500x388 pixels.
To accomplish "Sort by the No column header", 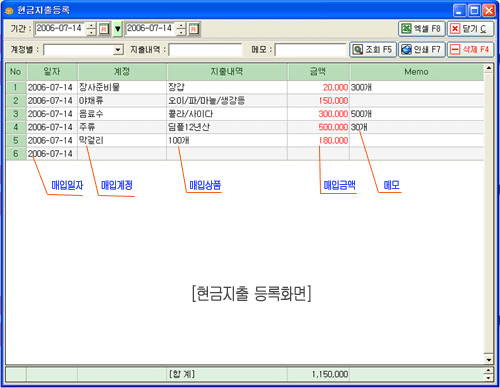I will (x=16, y=72).
